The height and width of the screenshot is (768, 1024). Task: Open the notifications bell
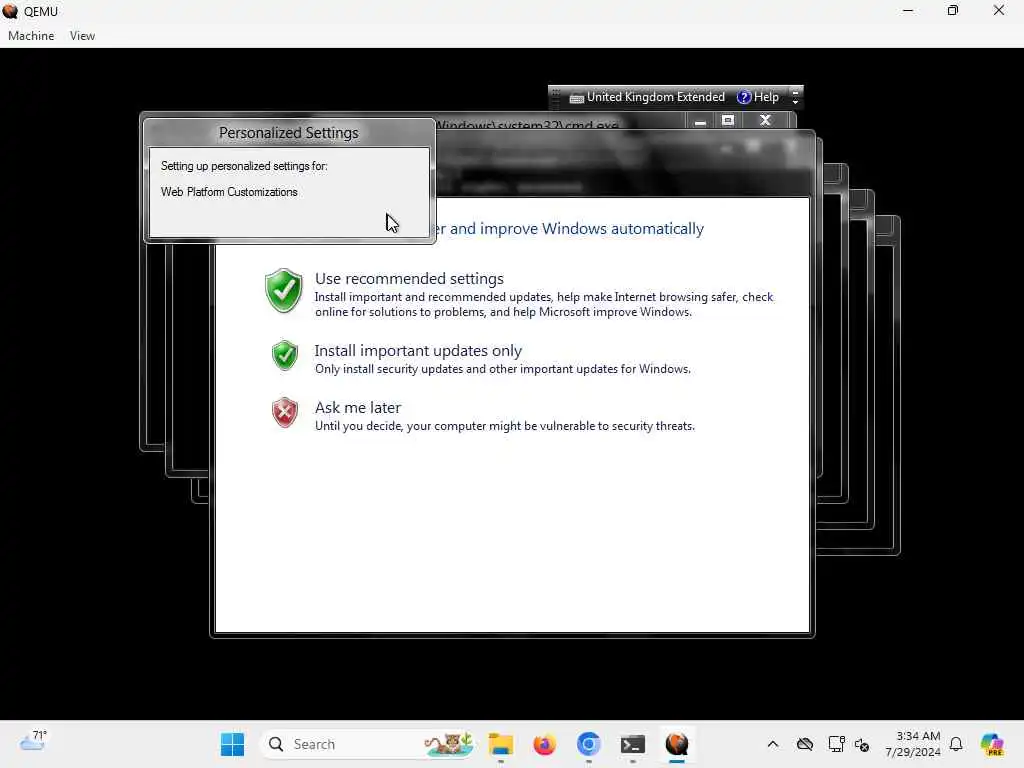pyautogui.click(x=956, y=744)
